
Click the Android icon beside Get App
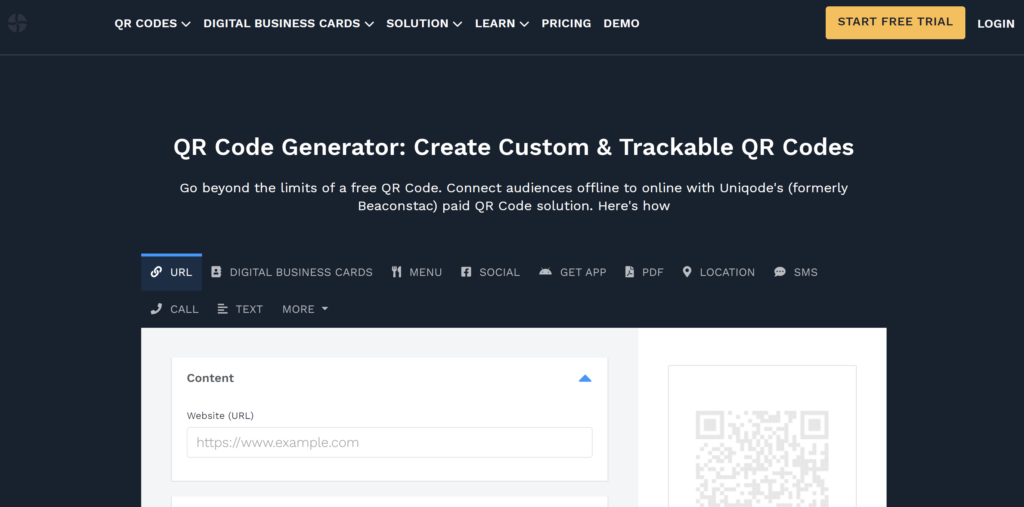point(545,272)
